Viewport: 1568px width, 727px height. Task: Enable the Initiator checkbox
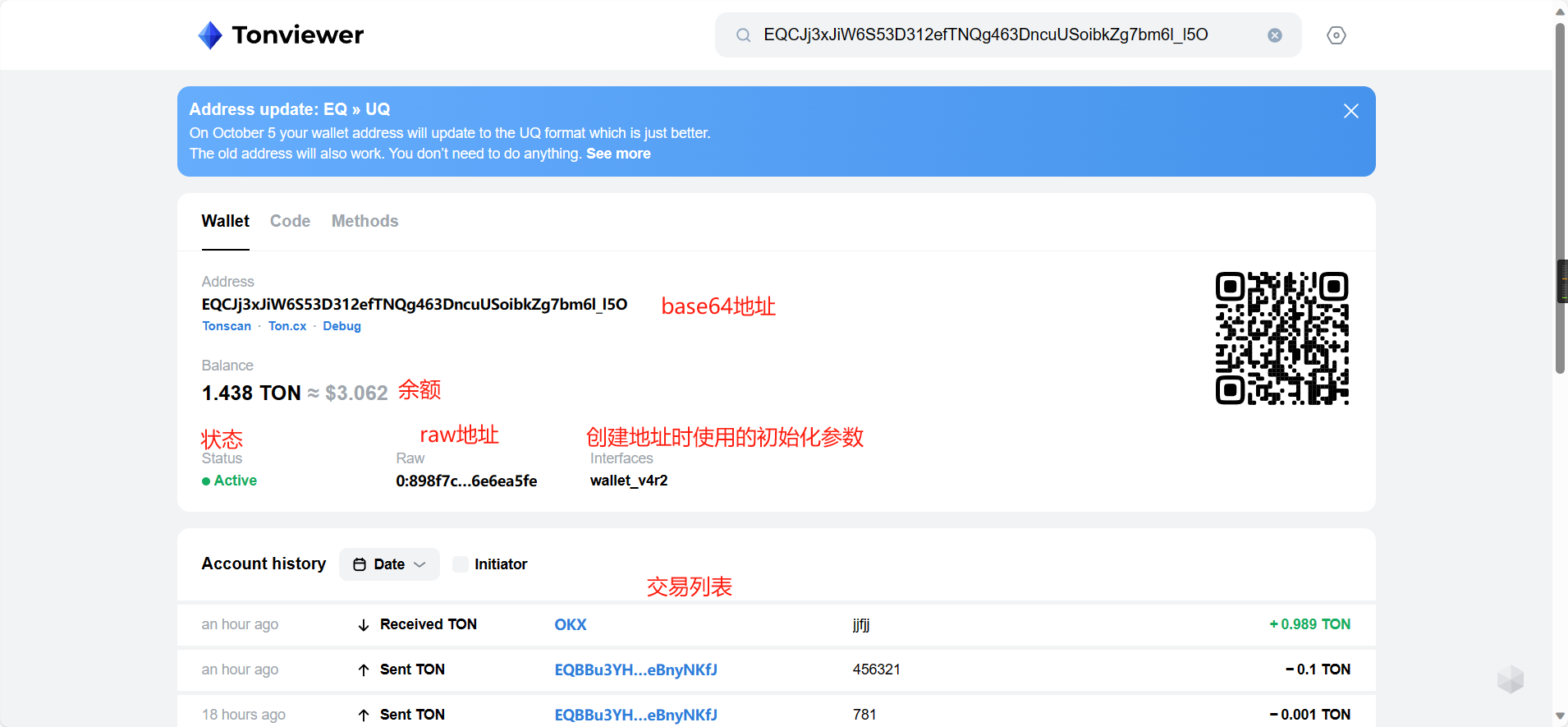[461, 564]
